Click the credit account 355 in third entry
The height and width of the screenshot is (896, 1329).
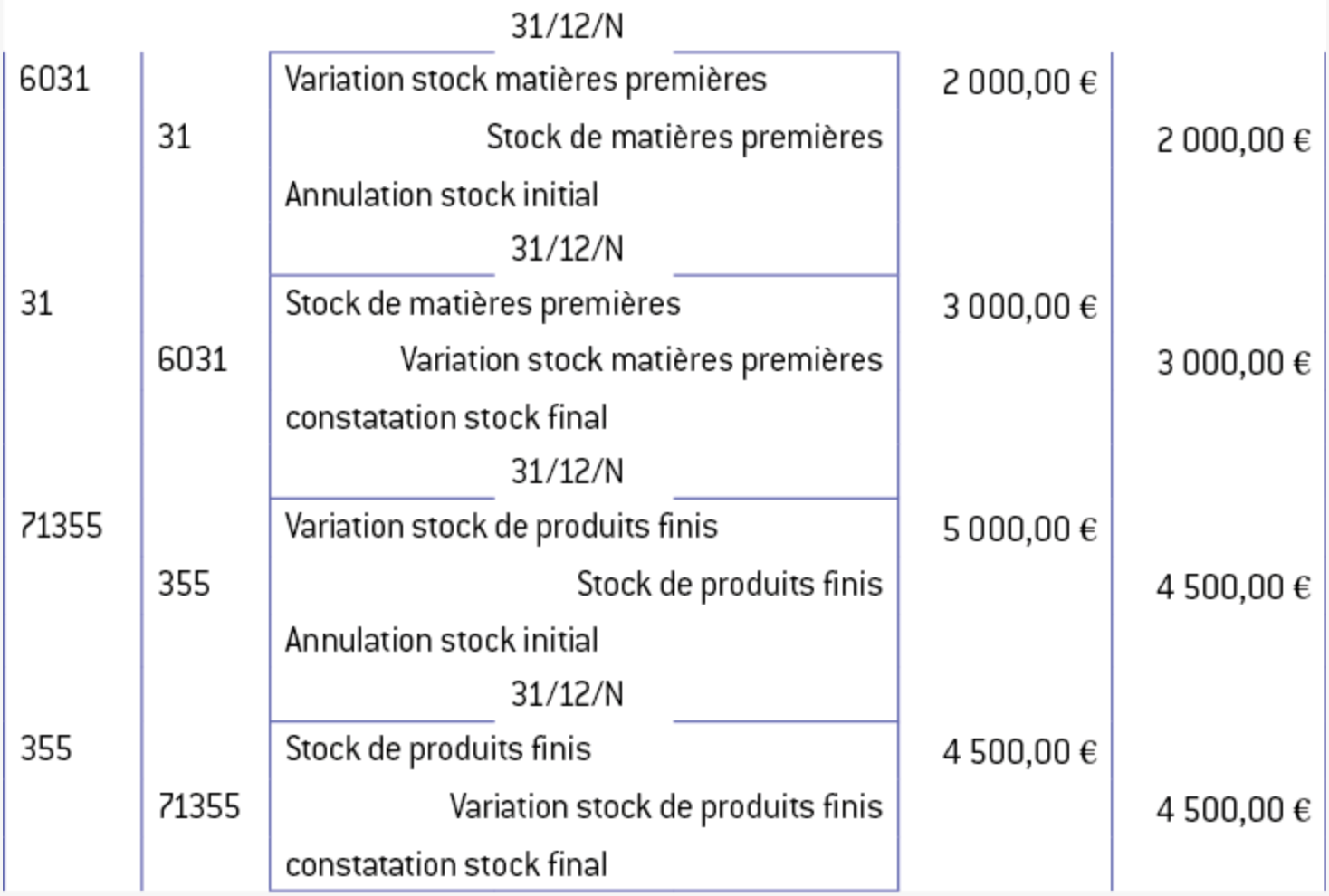(x=184, y=584)
